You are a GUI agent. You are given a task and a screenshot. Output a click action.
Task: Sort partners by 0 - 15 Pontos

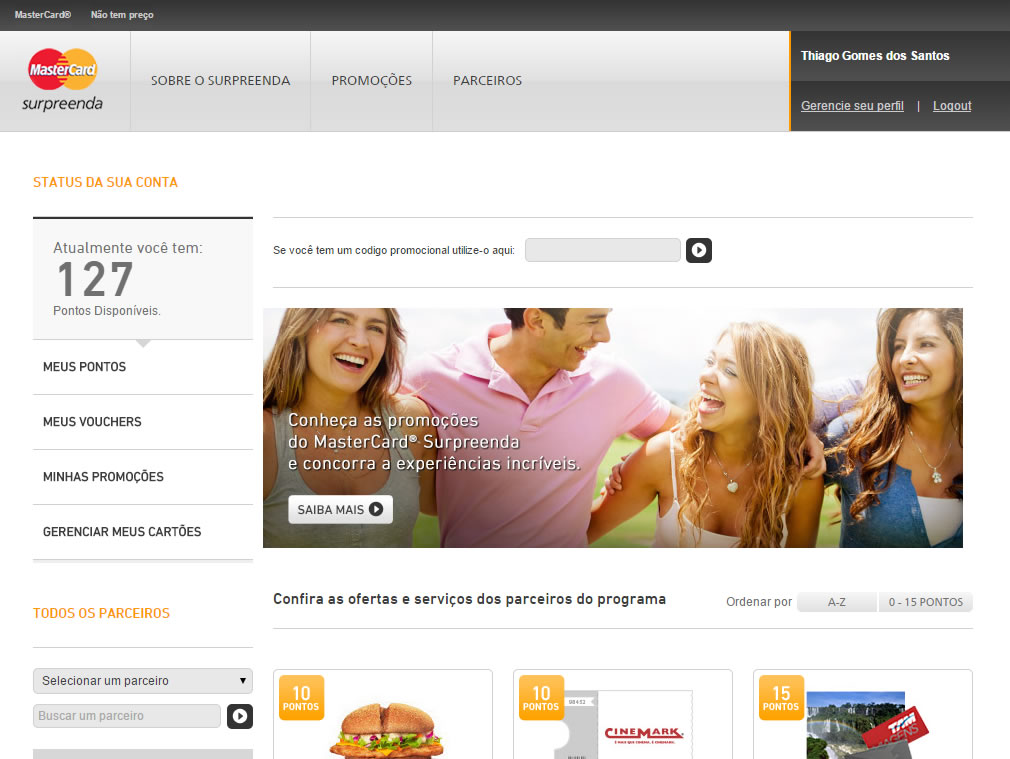[926, 602]
